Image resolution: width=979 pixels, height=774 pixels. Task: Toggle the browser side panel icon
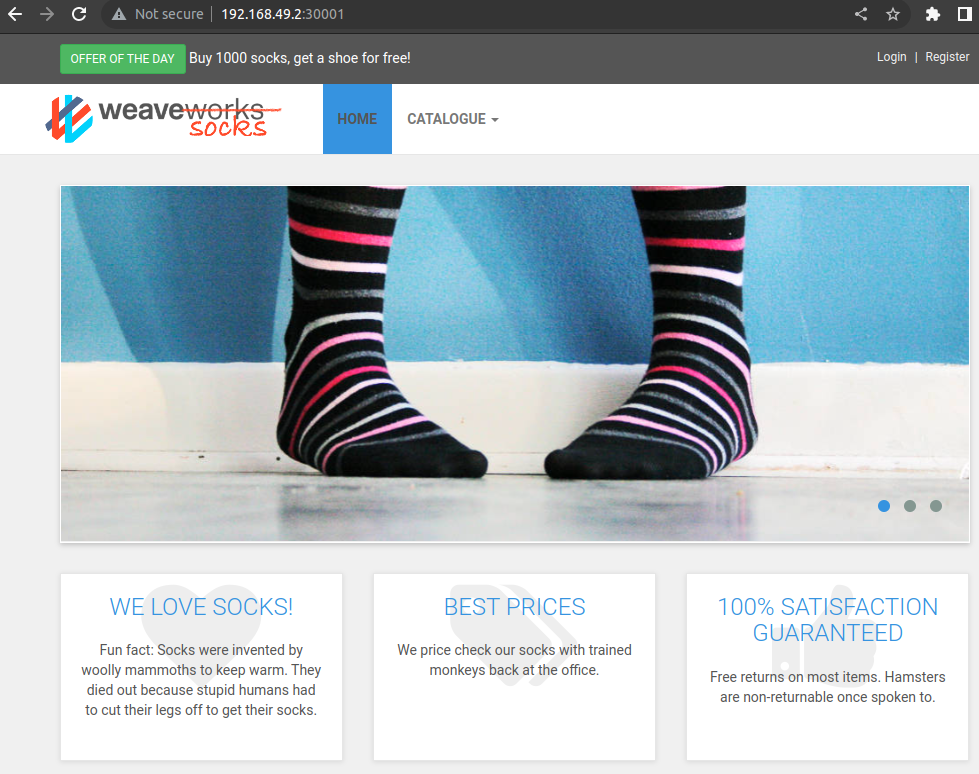tap(965, 14)
